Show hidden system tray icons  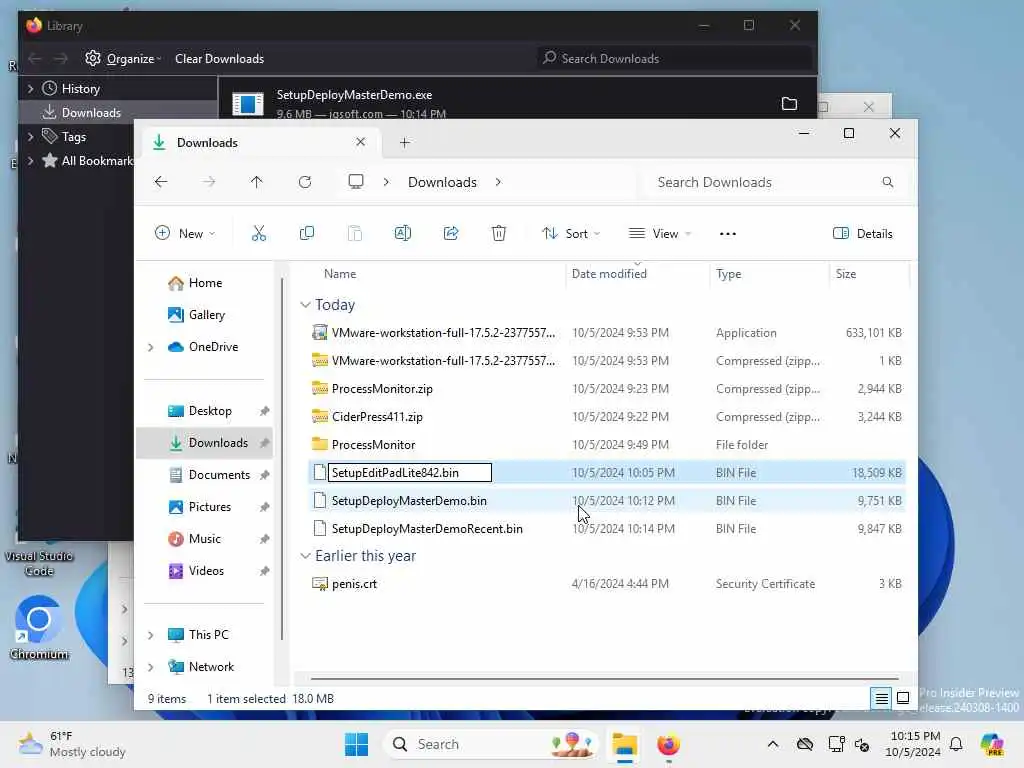click(773, 744)
